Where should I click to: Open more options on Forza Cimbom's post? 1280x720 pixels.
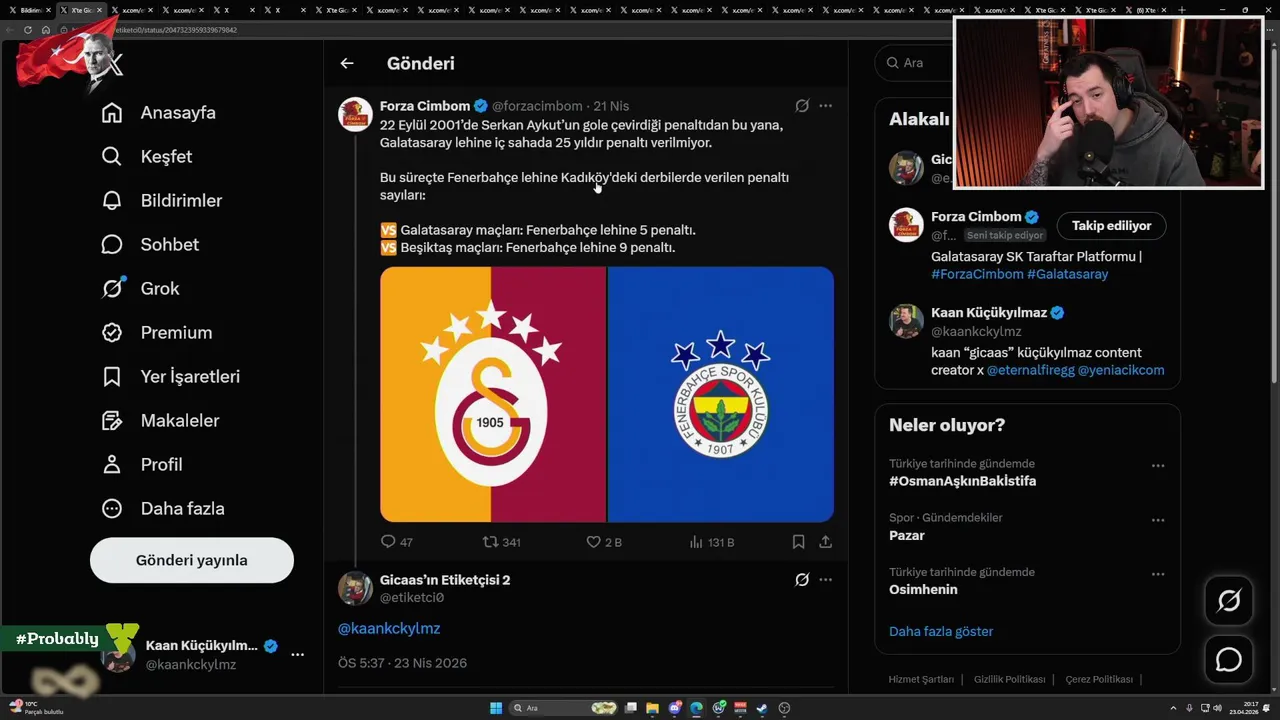825,106
